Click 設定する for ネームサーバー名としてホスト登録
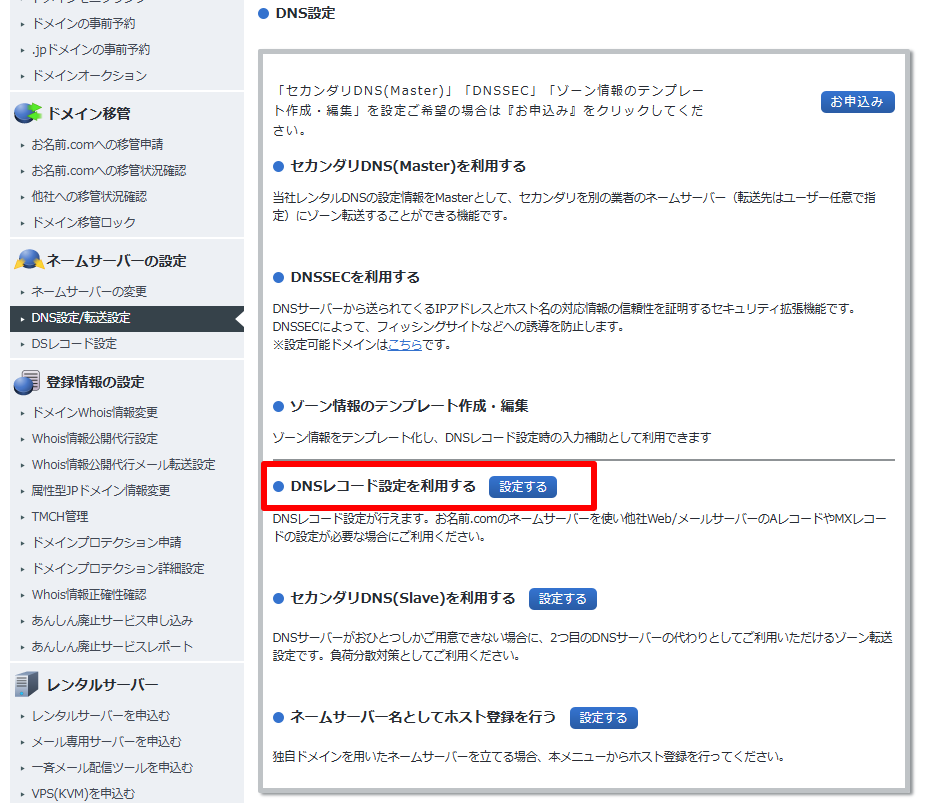The height and width of the screenshot is (803, 930). pos(603,718)
